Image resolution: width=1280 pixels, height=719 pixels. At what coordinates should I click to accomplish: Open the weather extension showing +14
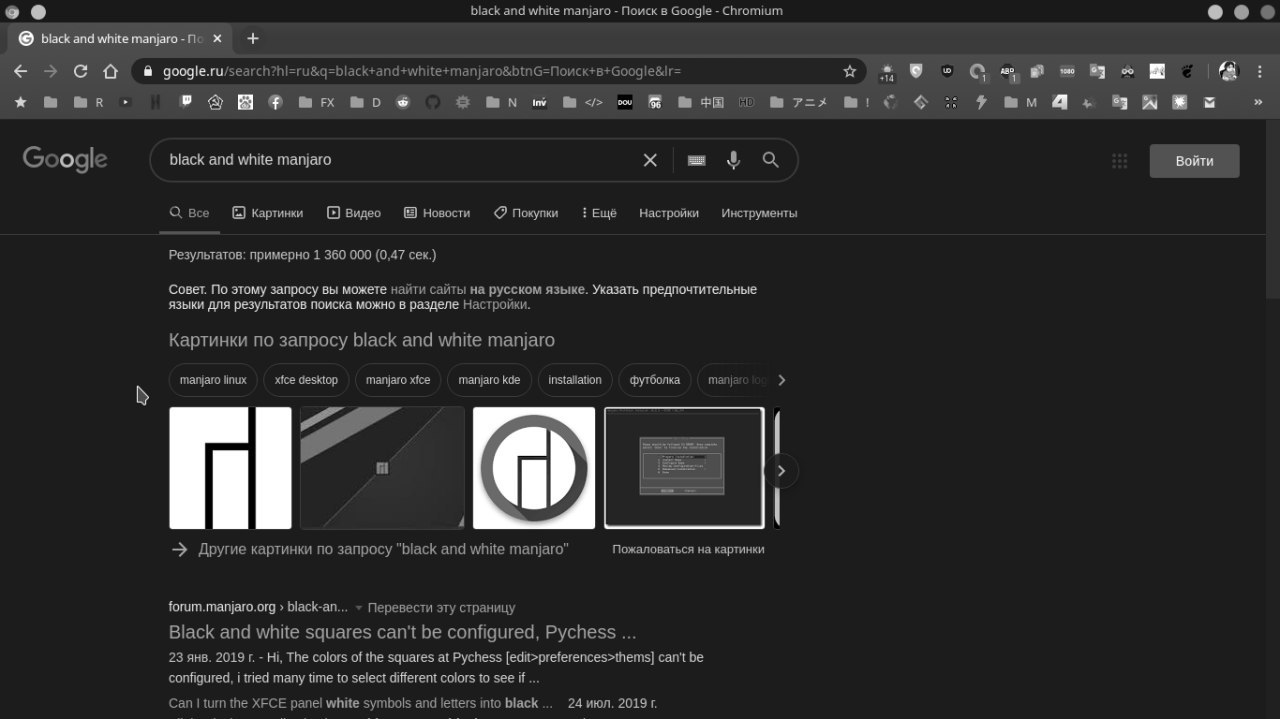point(887,72)
